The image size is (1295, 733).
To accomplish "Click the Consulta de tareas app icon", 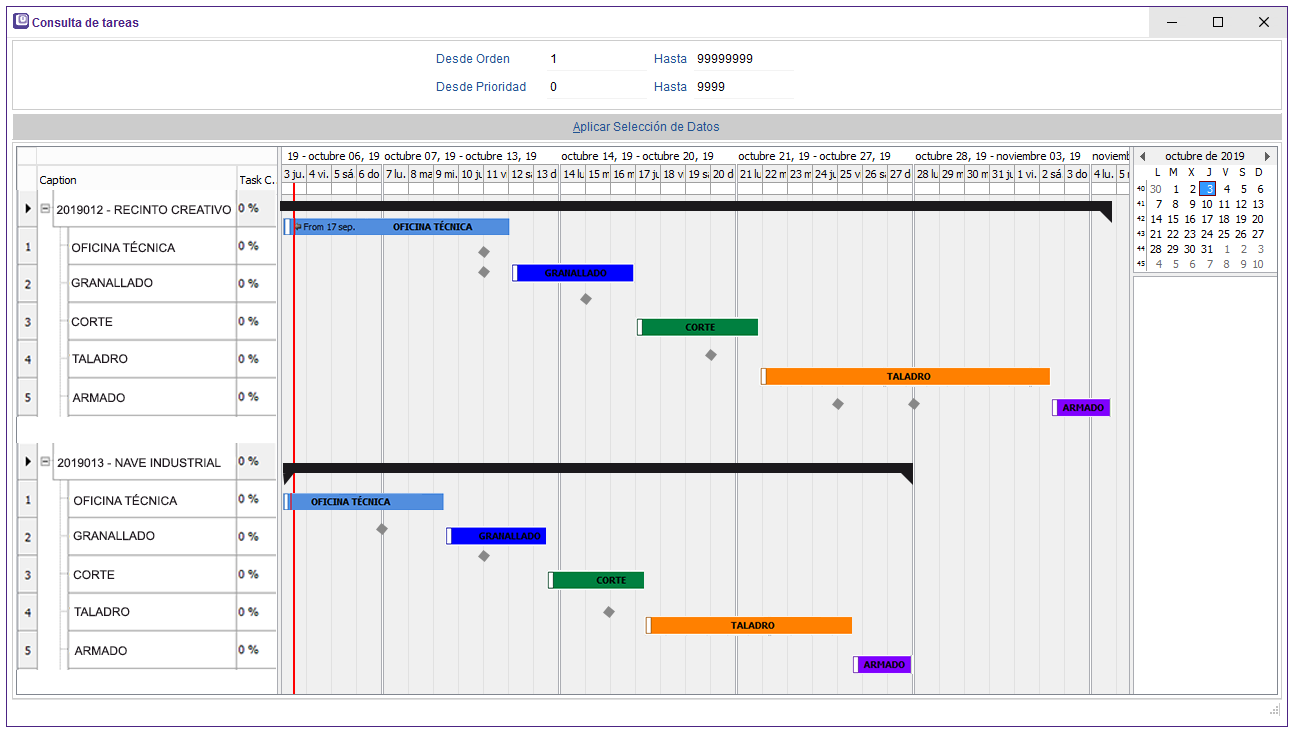I will 21,22.
